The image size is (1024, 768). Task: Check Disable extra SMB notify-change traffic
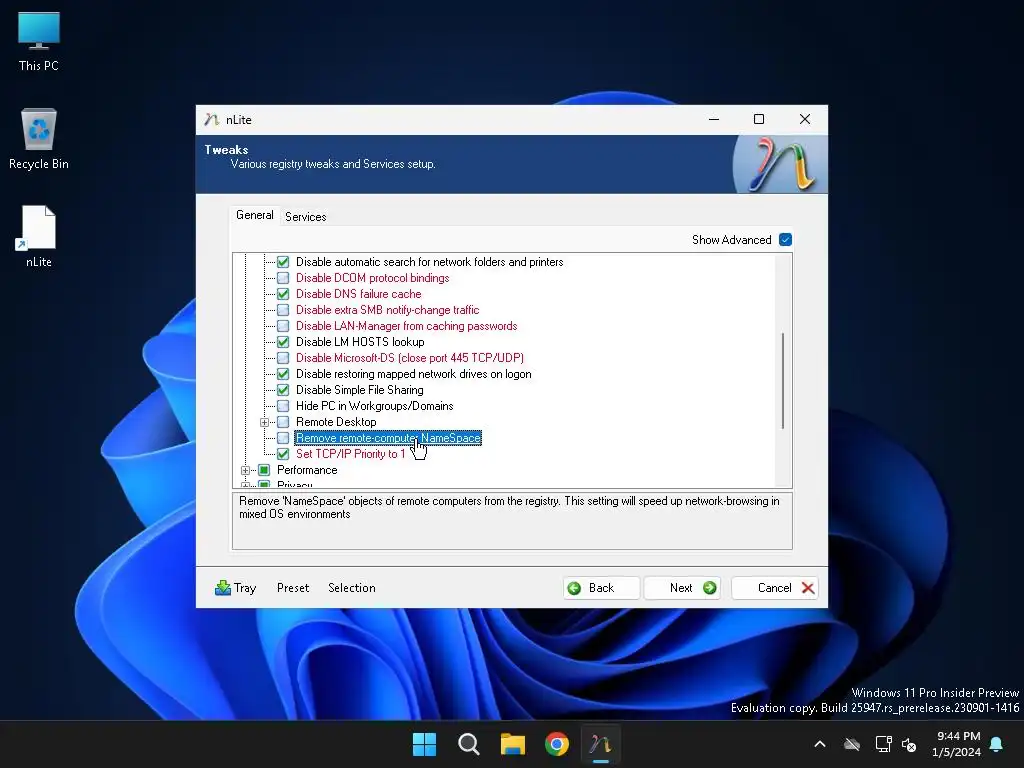[x=283, y=310]
